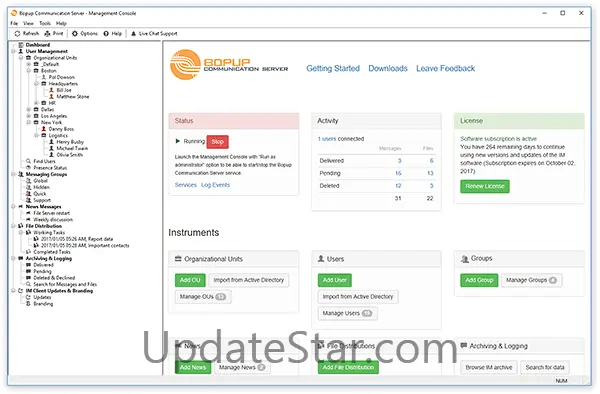
Task: Click the Live Chat Support person icon
Action: point(134,34)
